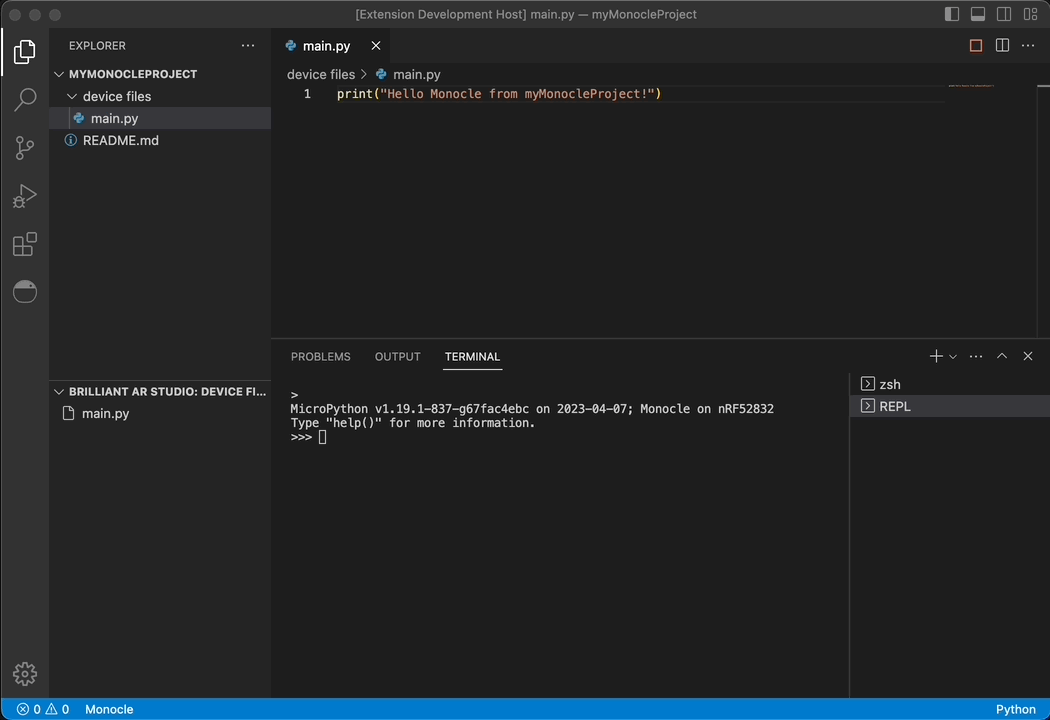Collapse the MYMONOCLEPROJECT folder section
This screenshot has width=1050, height=720.
point(160,74)
